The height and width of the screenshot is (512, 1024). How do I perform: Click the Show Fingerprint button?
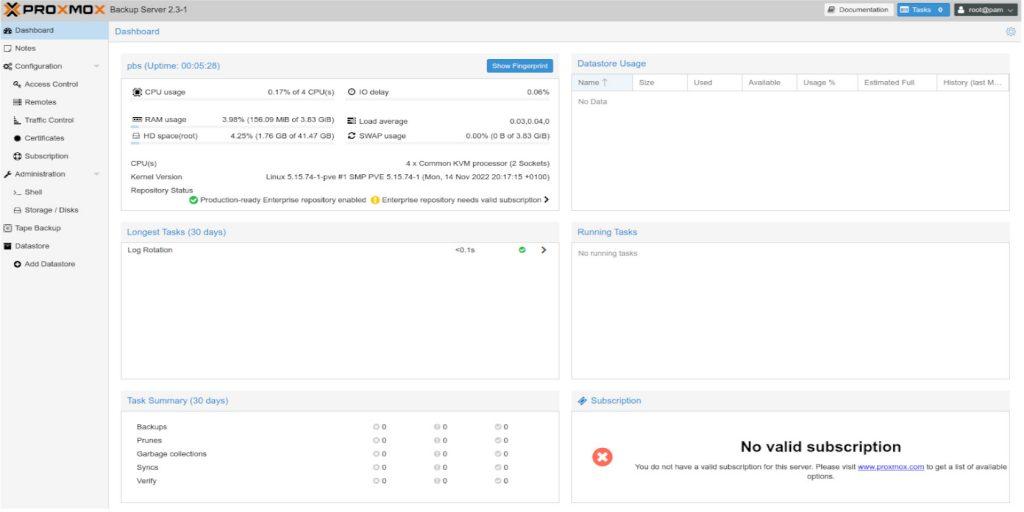520,66
